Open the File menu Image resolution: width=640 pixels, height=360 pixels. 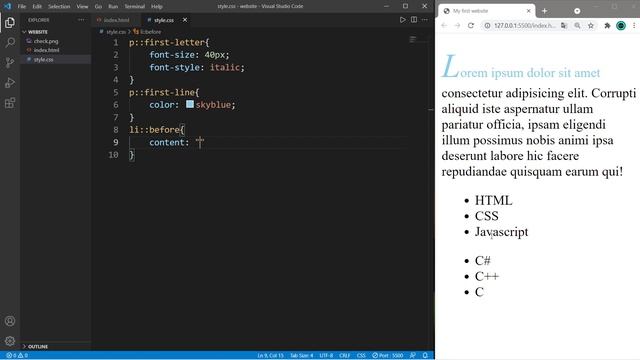pos(22,6)
